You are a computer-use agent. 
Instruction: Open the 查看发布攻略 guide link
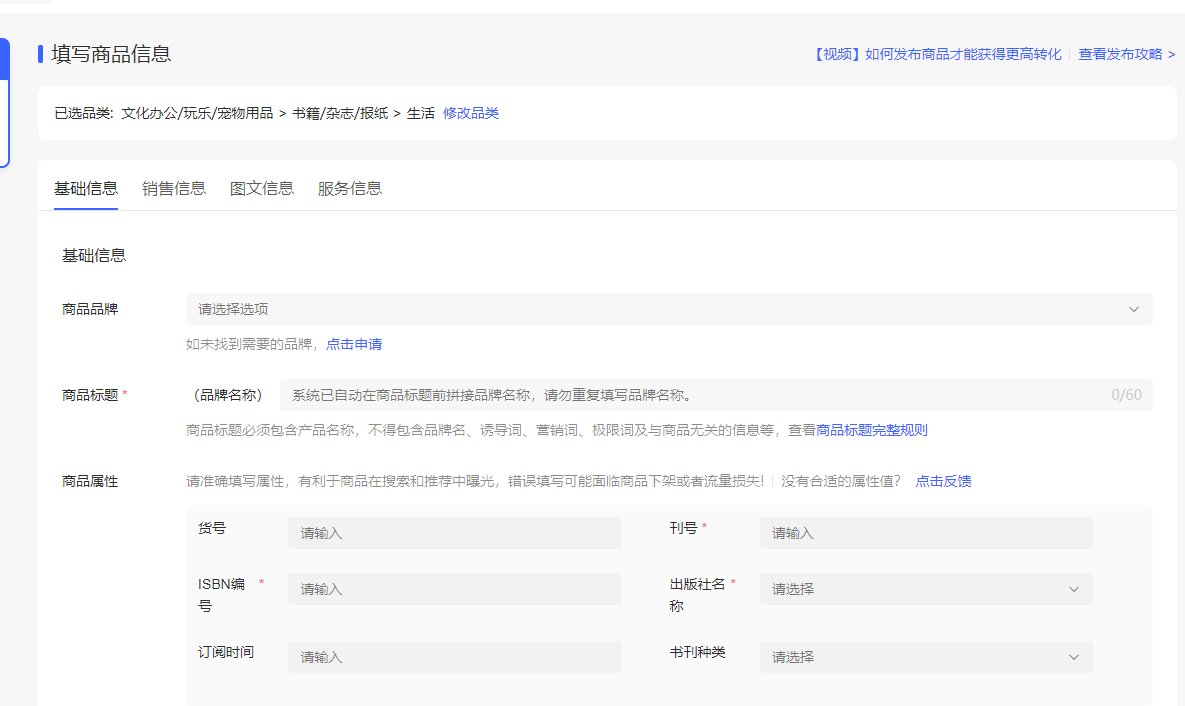coord(1126,54)
